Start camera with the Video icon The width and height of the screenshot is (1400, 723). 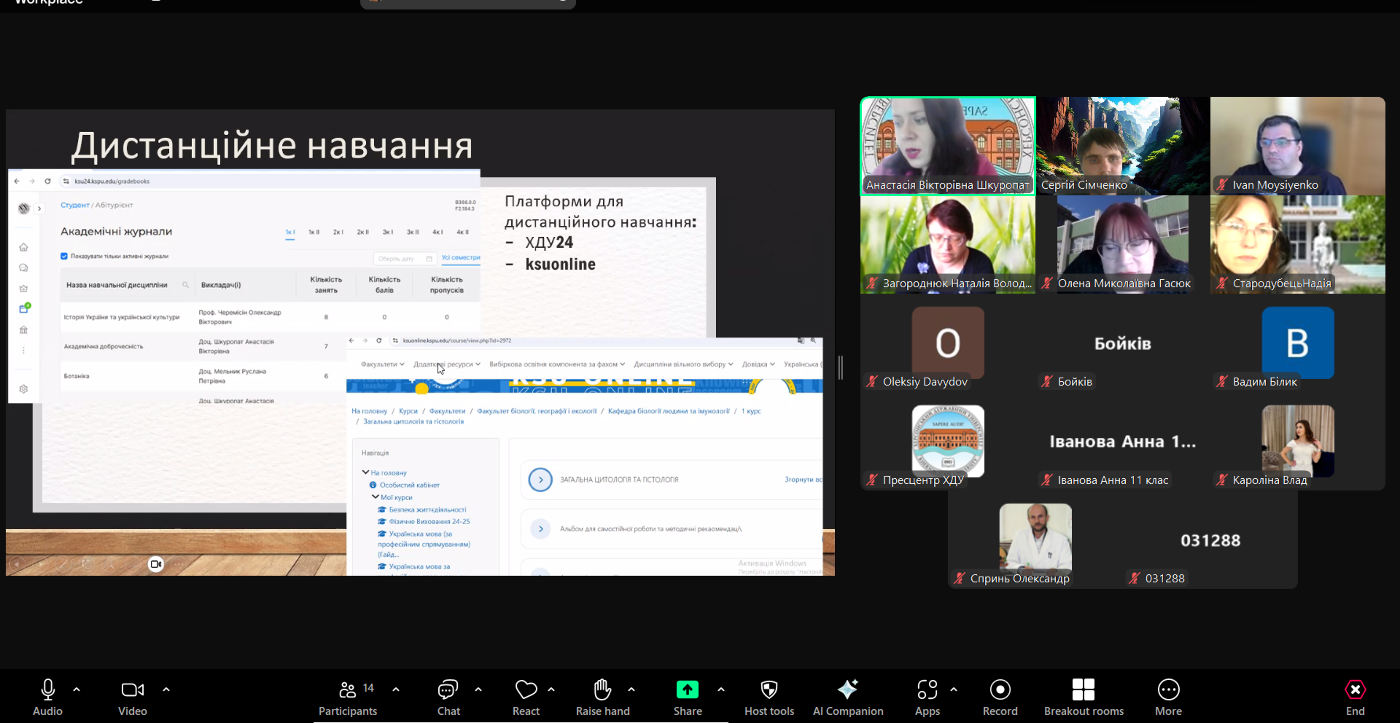click(x=132, y=690)
